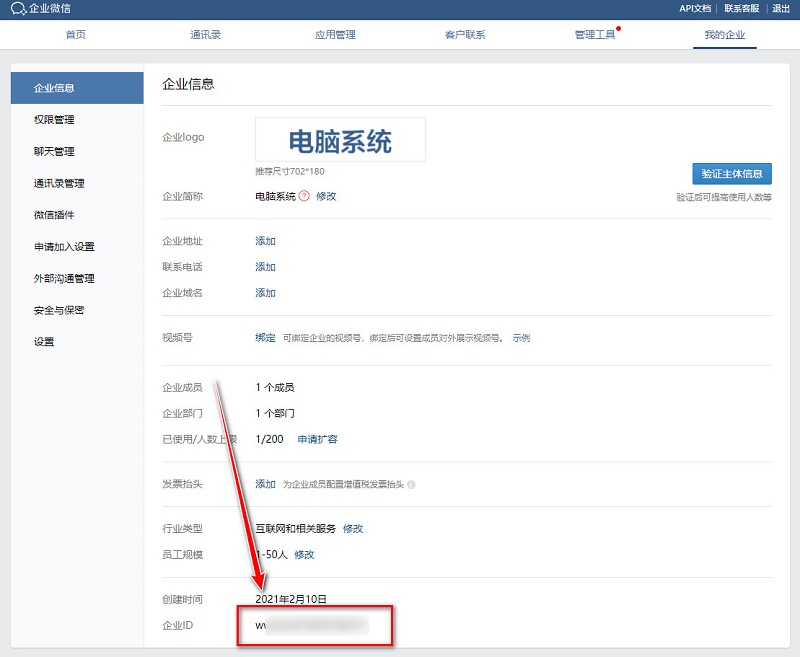Image resolution: width=800 pixels, height=657 pixels.
Task: Click 修改 next to 互联网和相关服务
Action: coord(353,528)
